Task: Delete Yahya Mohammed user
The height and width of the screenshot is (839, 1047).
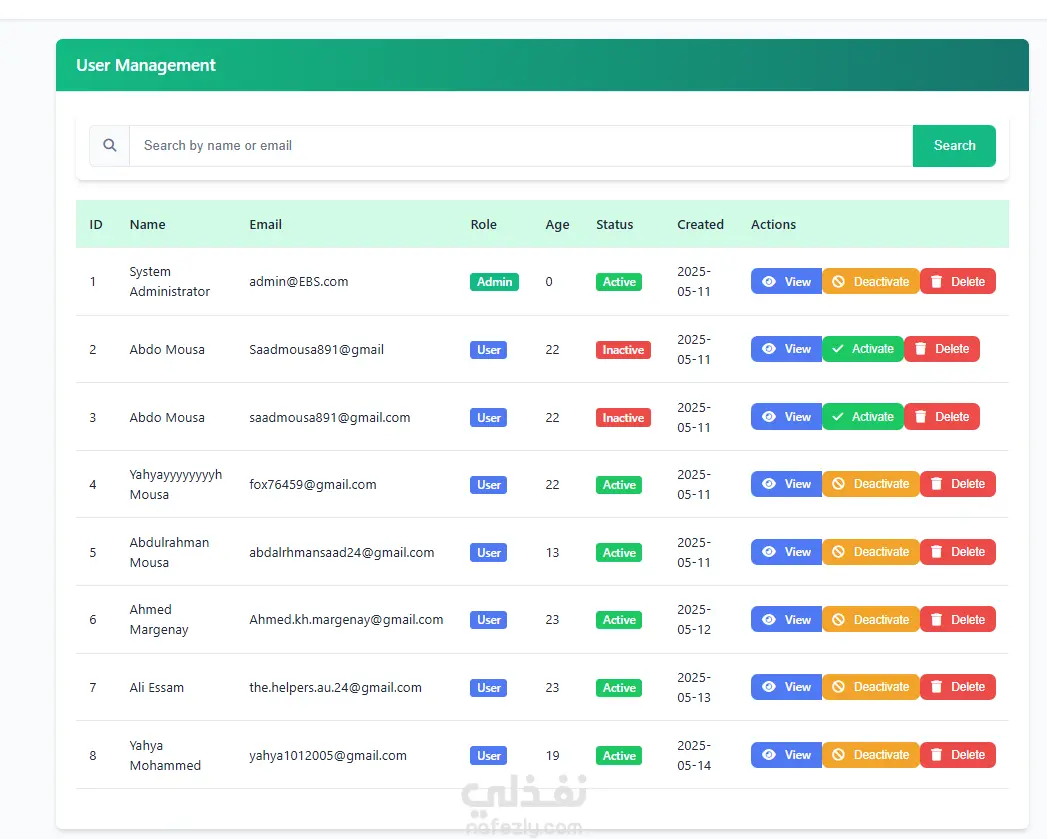Action: 958,755
